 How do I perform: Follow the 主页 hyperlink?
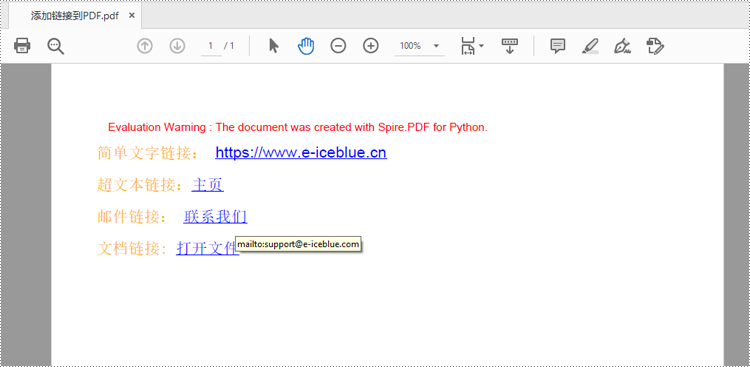point(208,185)
